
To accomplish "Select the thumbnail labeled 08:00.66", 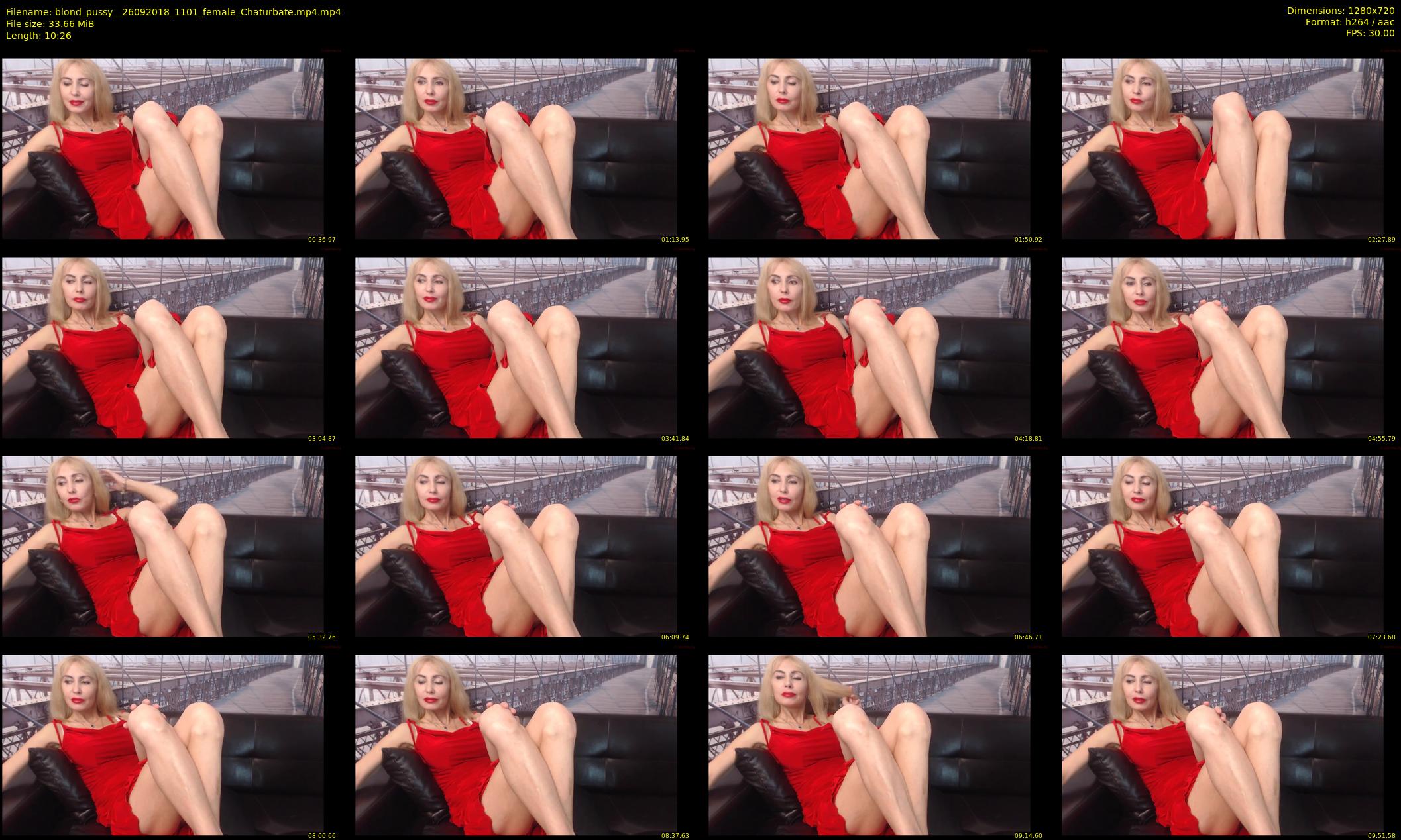I will click(x=163, y=745).
